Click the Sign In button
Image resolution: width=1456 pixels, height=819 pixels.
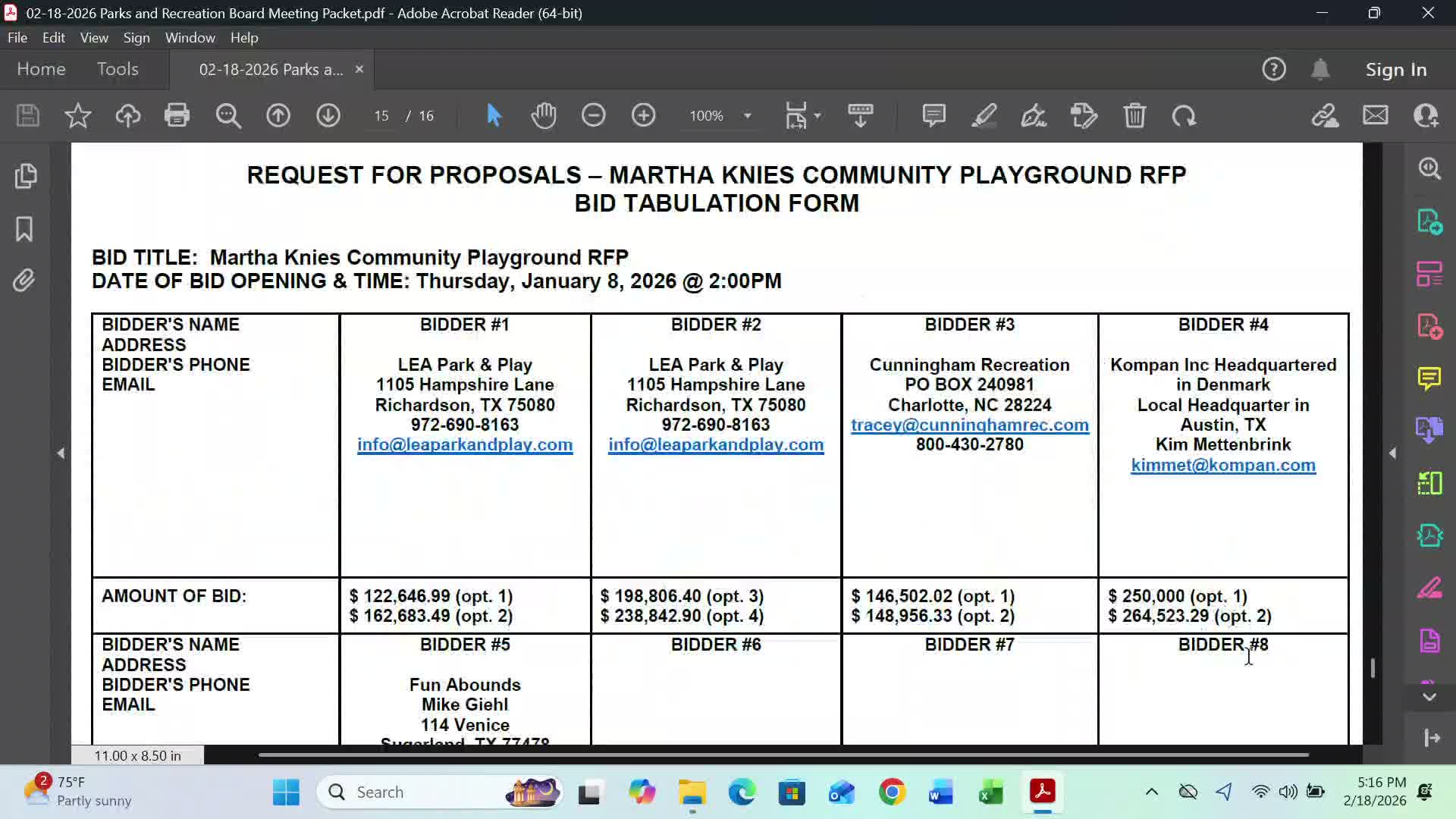[x=1395, y=69]
